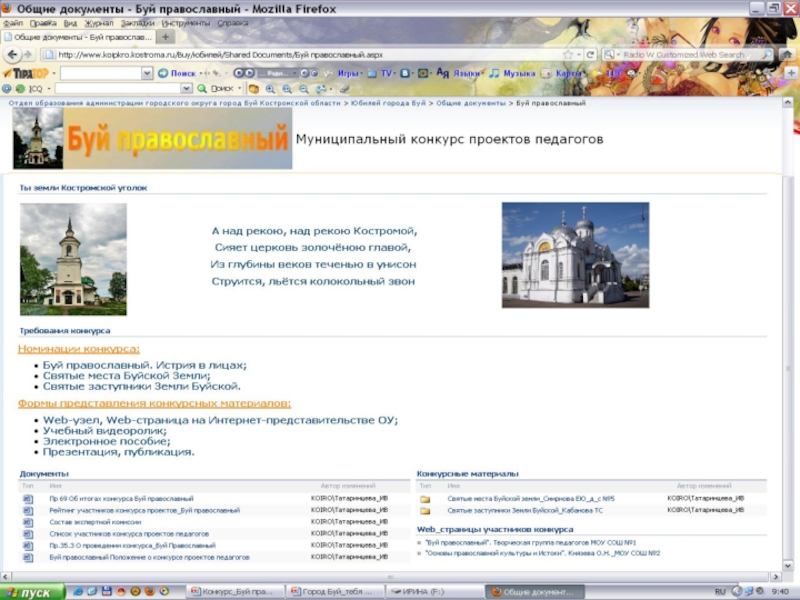Click the ICQ flower icon
This screenshot has width=800, height=600.
pyautogui.click(x=20, y=88)
